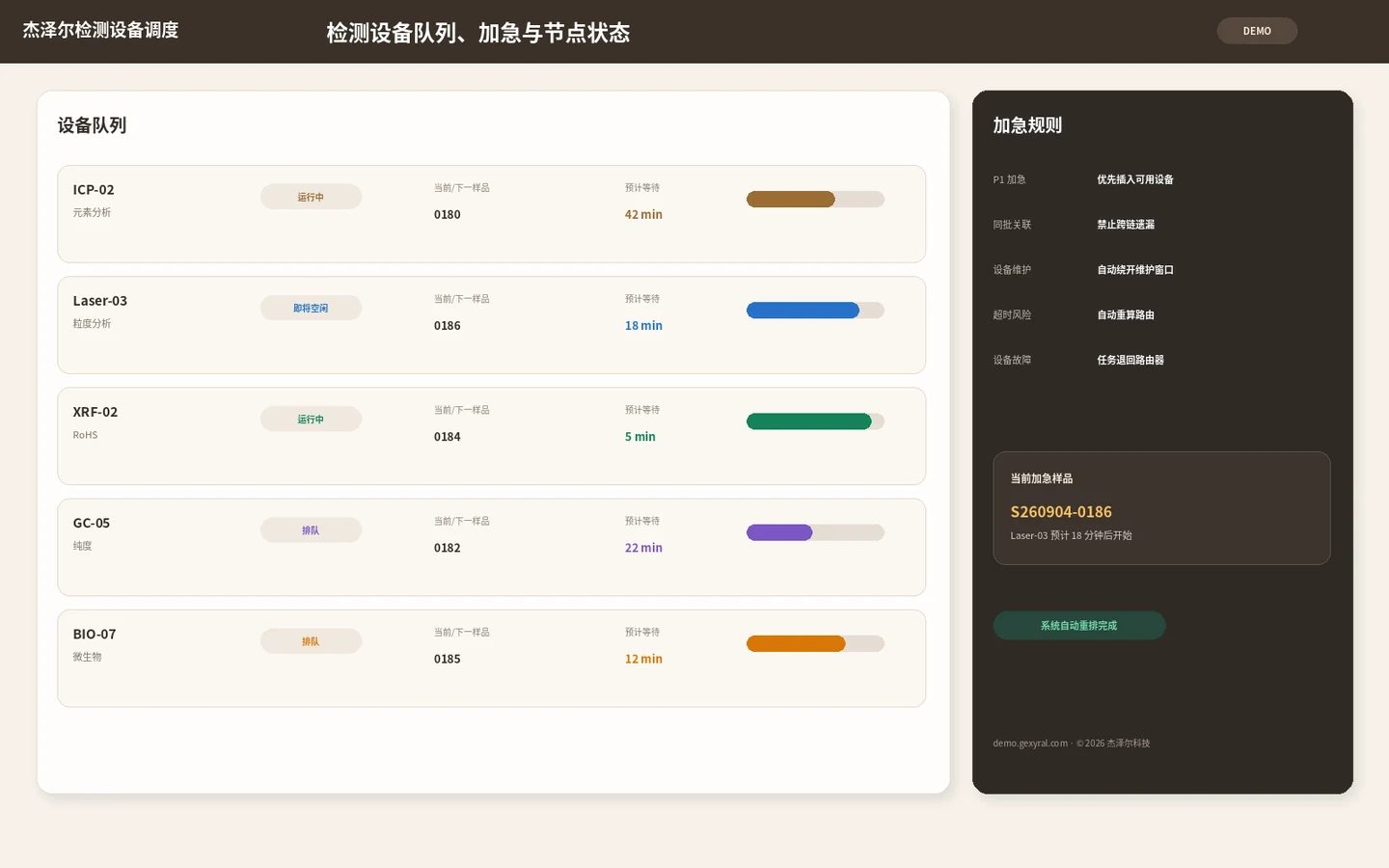Click the urgent sample ID S260904-0186
This screenshot has height=868, width=1389.
tap(1061, 512)
